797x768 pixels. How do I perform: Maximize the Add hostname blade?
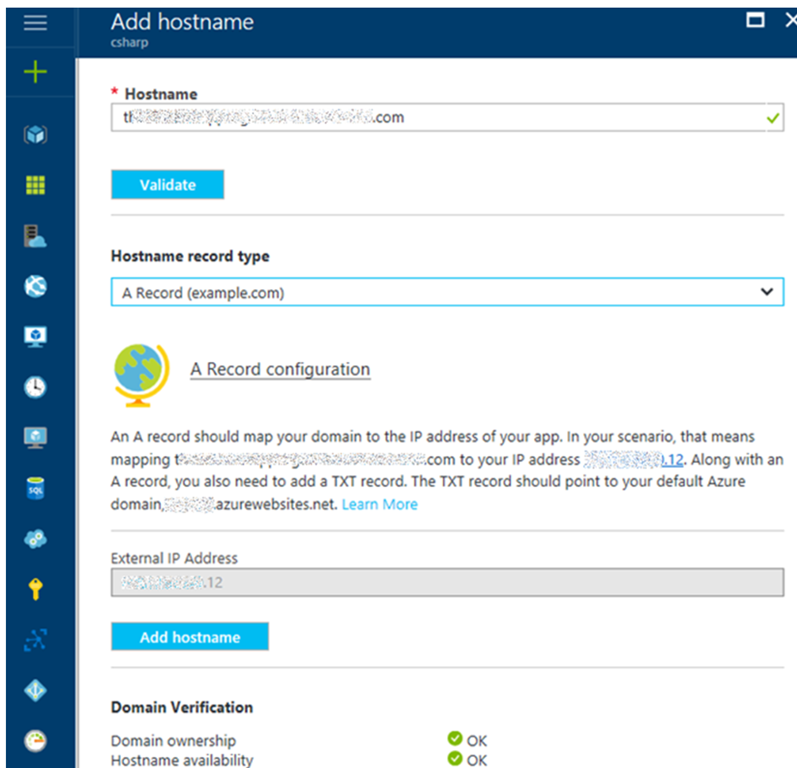pyautogui.click(x=756, y=20)
